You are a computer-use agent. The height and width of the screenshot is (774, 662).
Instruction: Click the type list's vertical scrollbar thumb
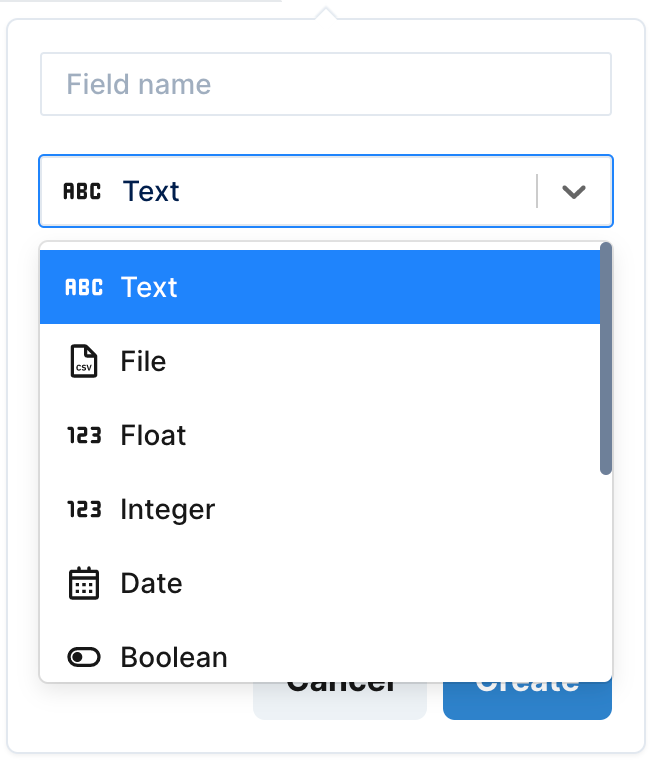click(605, 360)
